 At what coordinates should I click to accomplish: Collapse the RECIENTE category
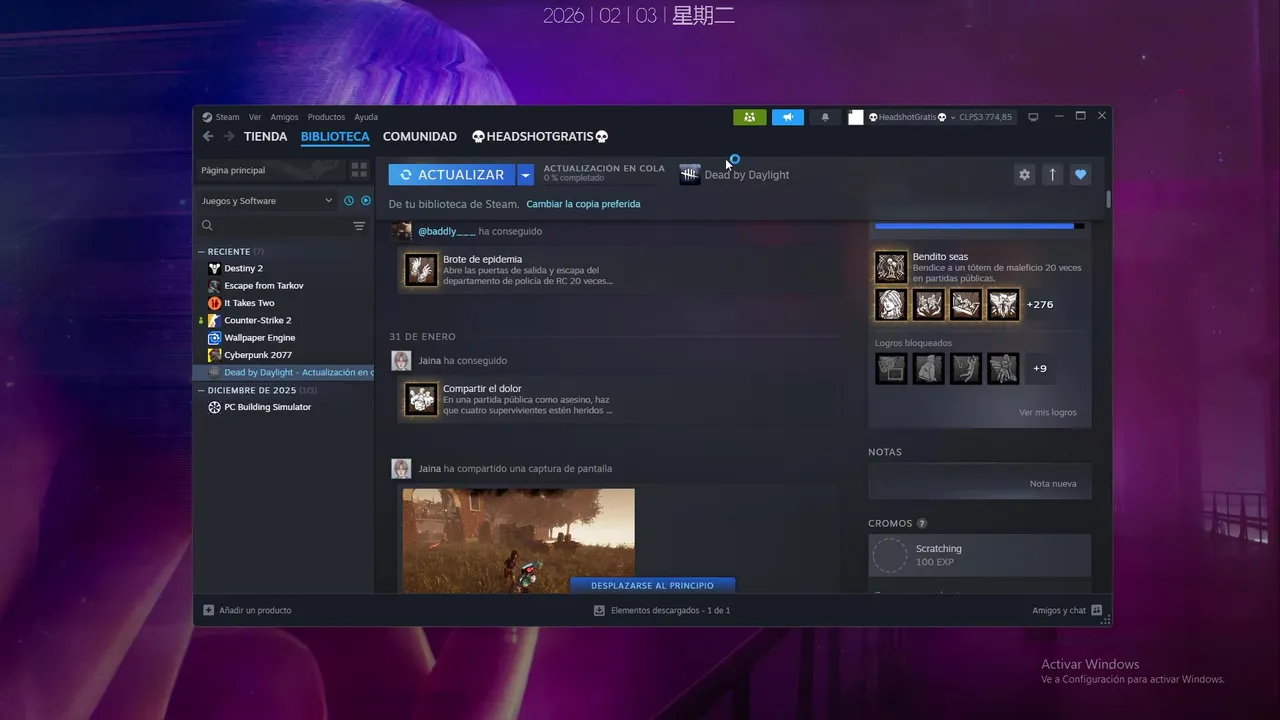click(x=201, y=252)
